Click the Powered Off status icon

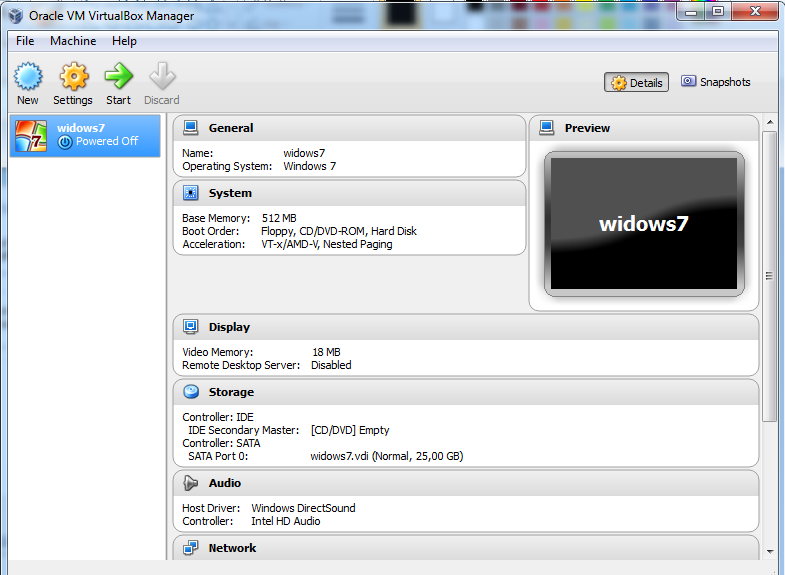pos(65,142)
